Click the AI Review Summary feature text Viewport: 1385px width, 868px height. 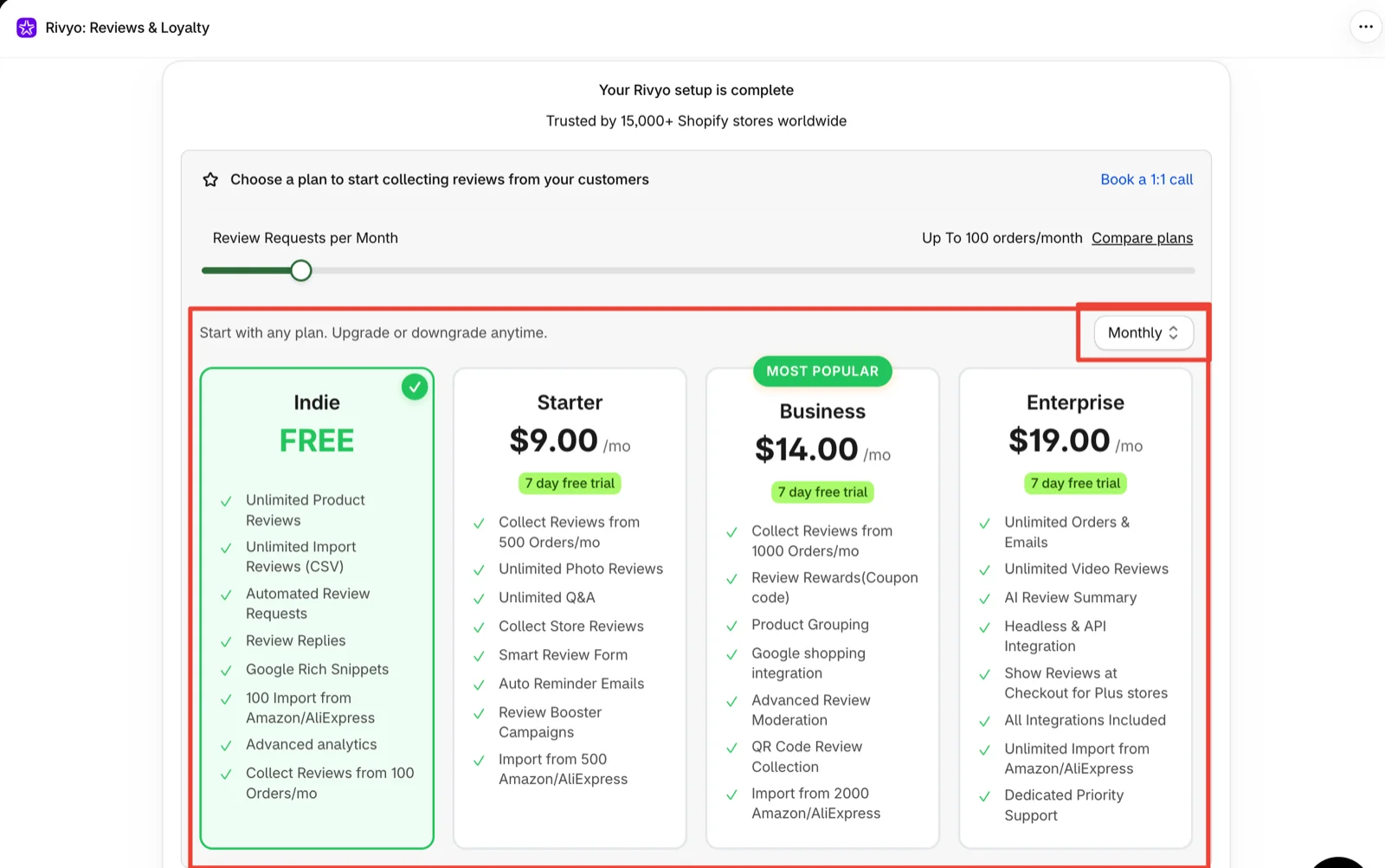(x=1070, y=598)
